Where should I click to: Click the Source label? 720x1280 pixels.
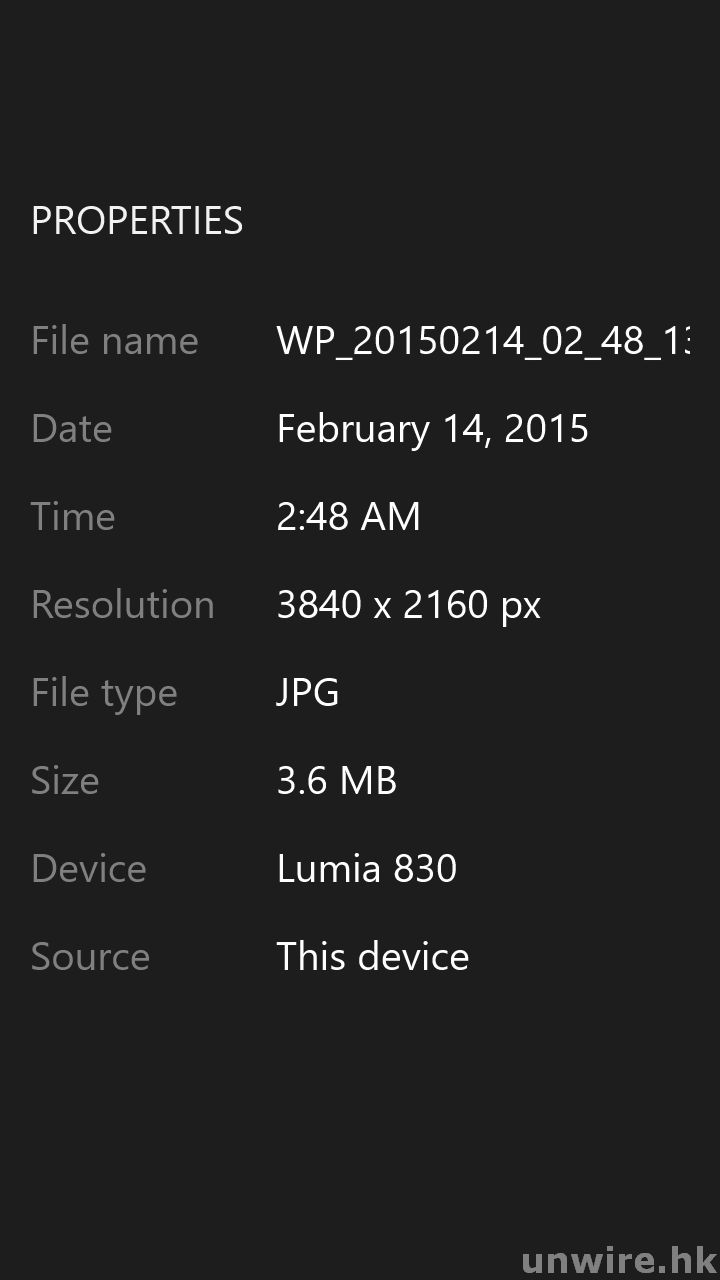(90, 957)
